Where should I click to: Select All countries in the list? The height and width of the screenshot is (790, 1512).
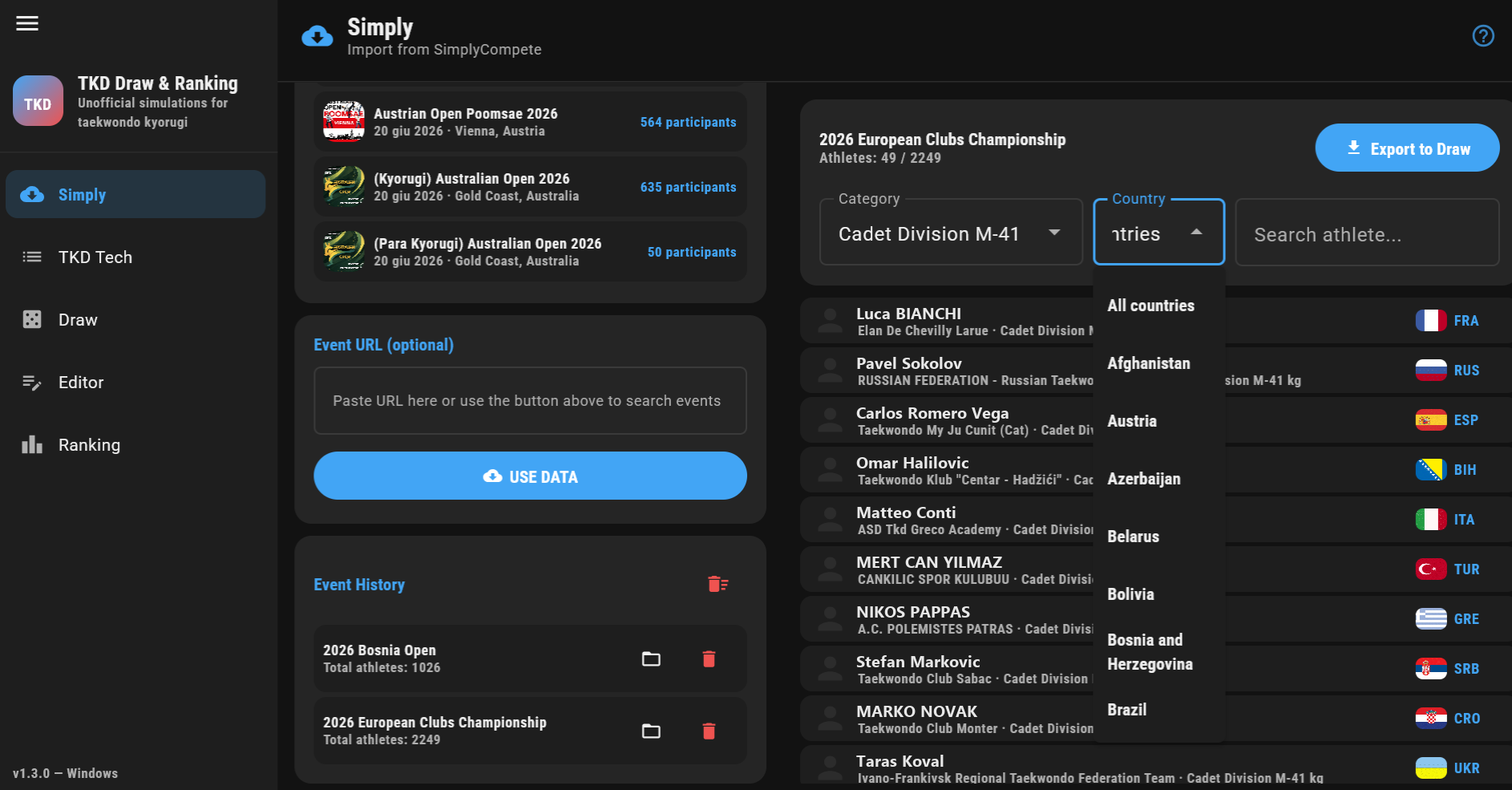(x=1158, y=306)
